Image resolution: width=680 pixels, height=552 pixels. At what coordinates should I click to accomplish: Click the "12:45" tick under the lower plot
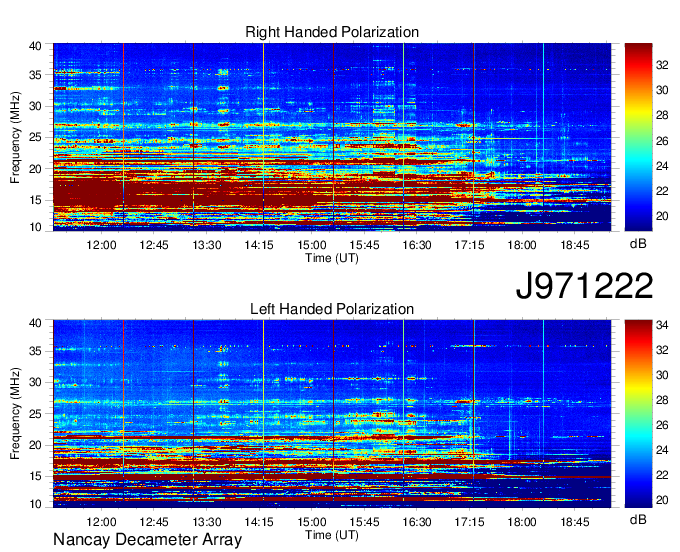[154, 522]
